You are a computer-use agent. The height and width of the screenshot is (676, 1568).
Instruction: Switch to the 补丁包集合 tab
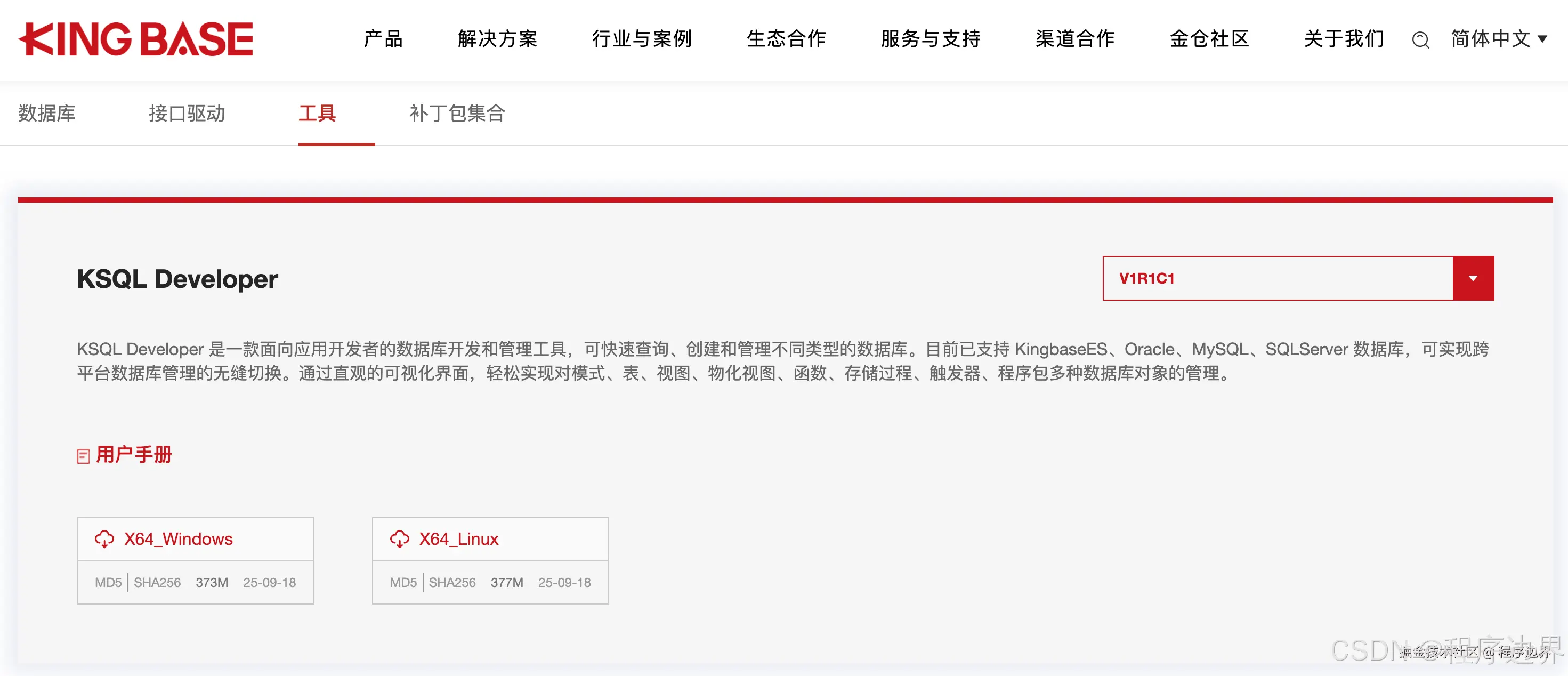[457, 113]
